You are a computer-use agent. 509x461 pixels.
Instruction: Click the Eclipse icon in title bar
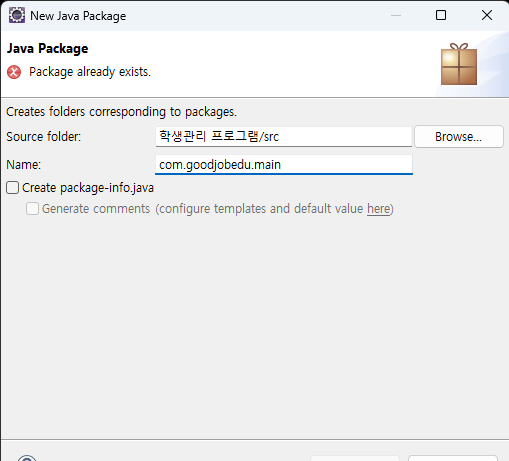pos(17,15)
